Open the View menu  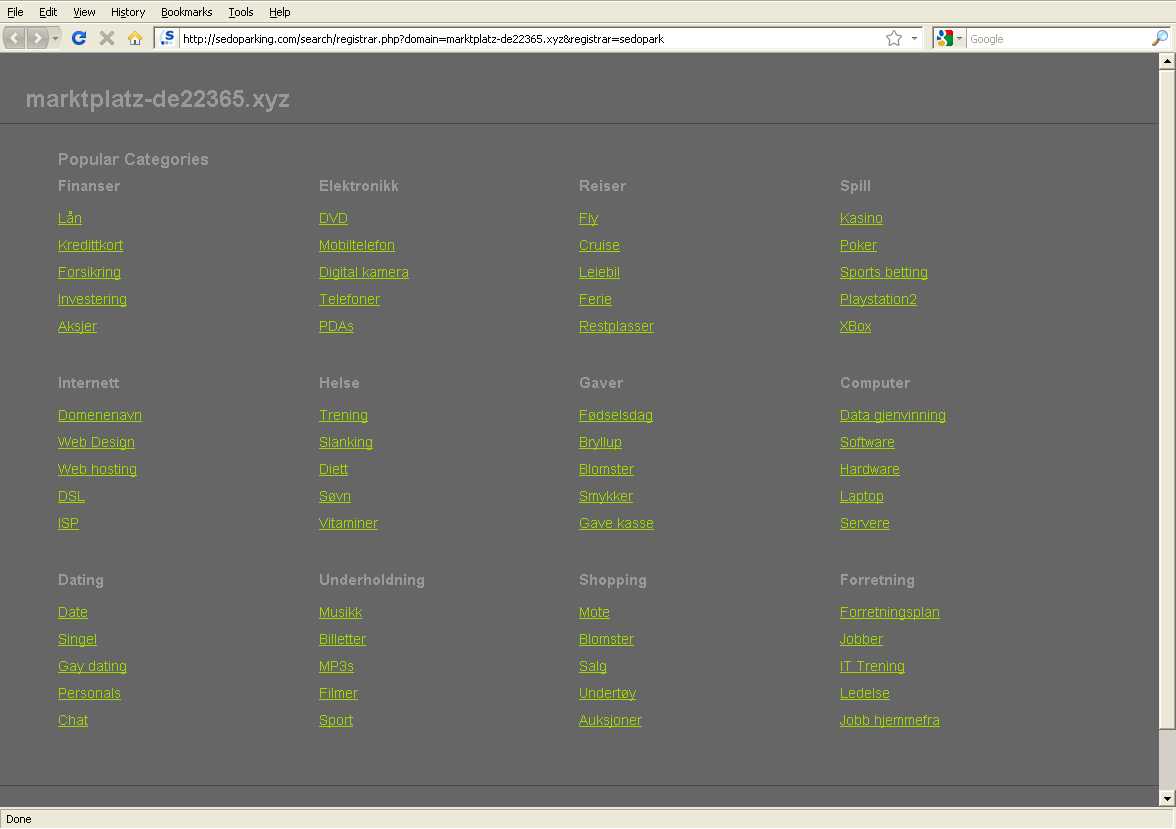point(84,12)
